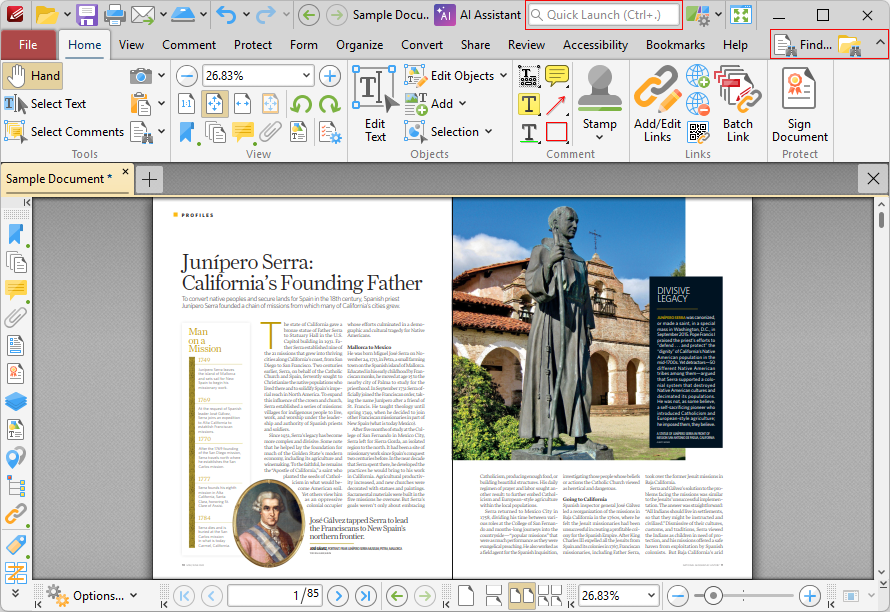Select the Hand tool

pyautogui.click(x=32, y=76)
